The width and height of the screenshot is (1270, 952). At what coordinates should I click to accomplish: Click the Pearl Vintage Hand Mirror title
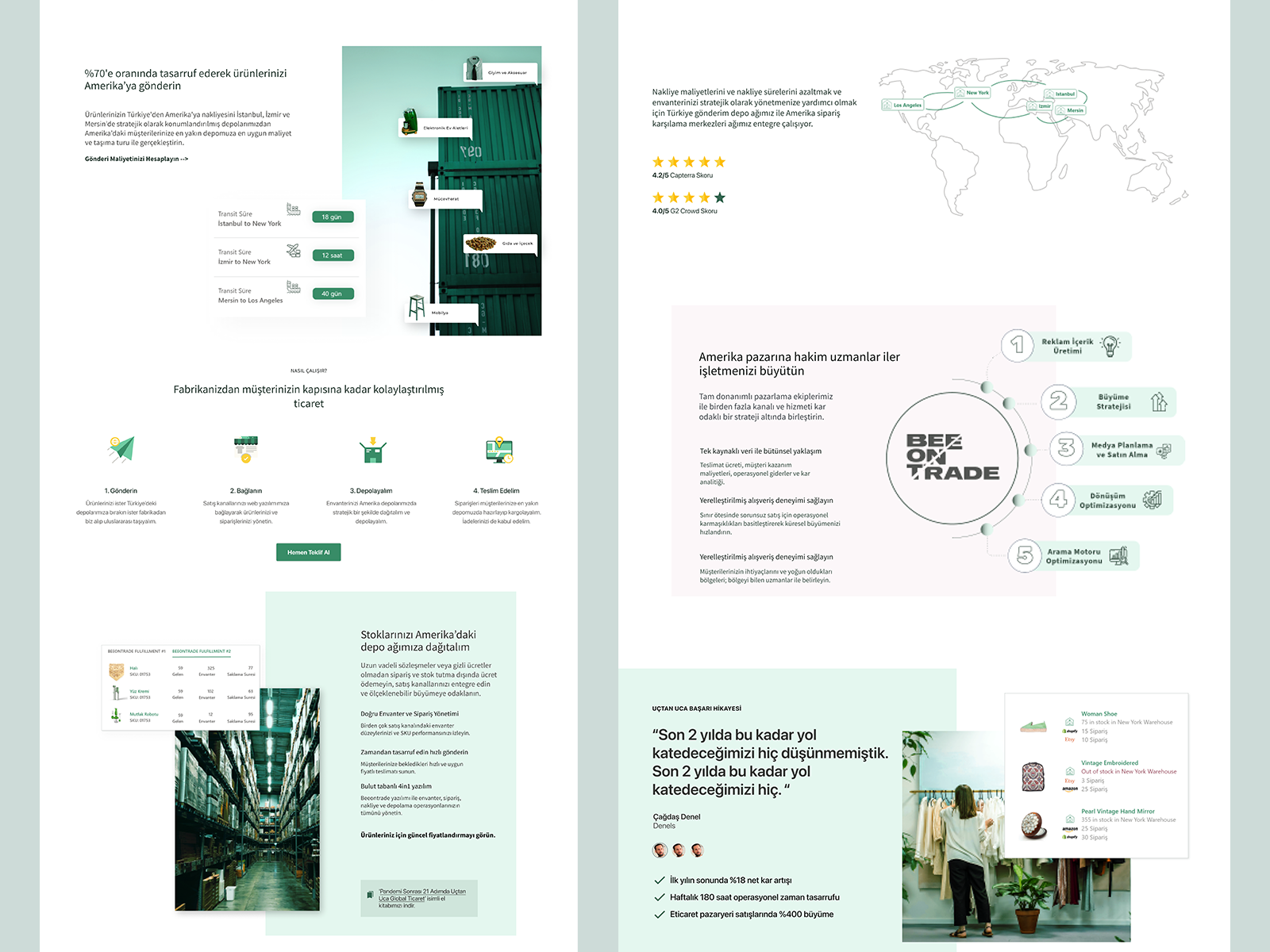click(x=1118, y=812)
